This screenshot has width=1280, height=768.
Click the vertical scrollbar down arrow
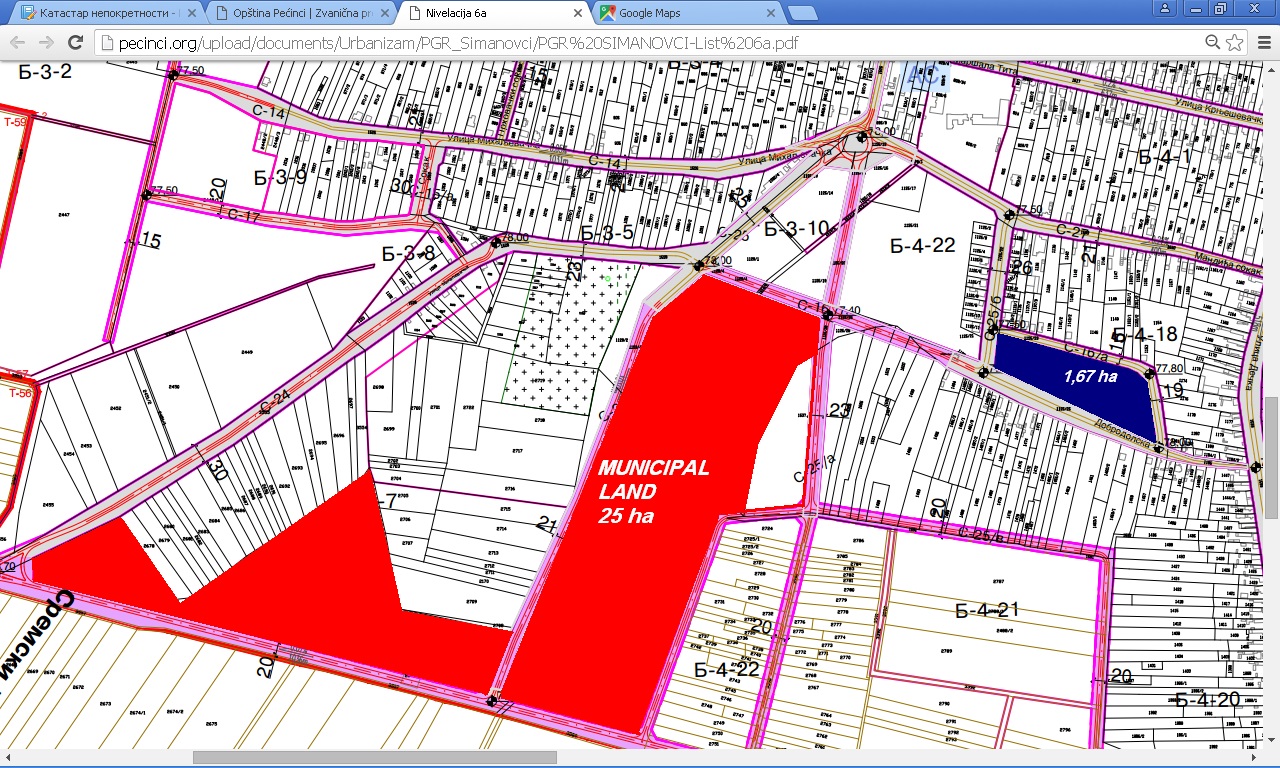coord(1271,740)
